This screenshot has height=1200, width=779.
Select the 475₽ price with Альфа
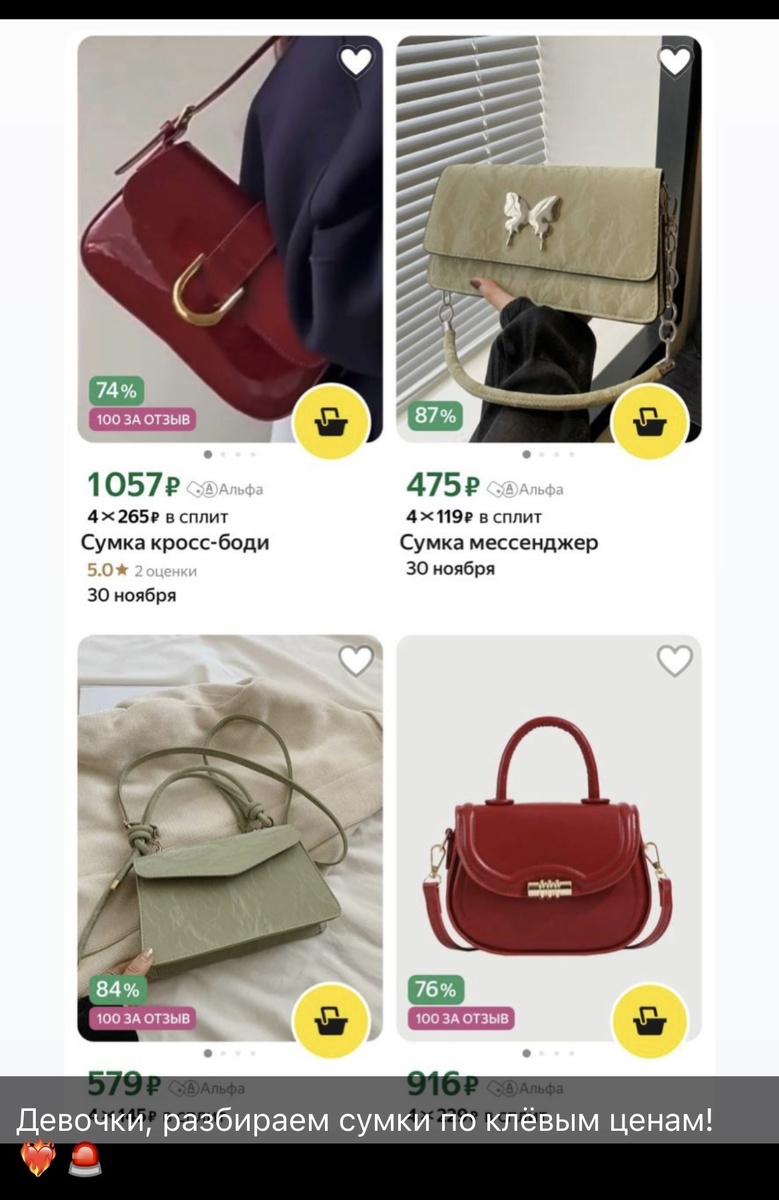485,486
